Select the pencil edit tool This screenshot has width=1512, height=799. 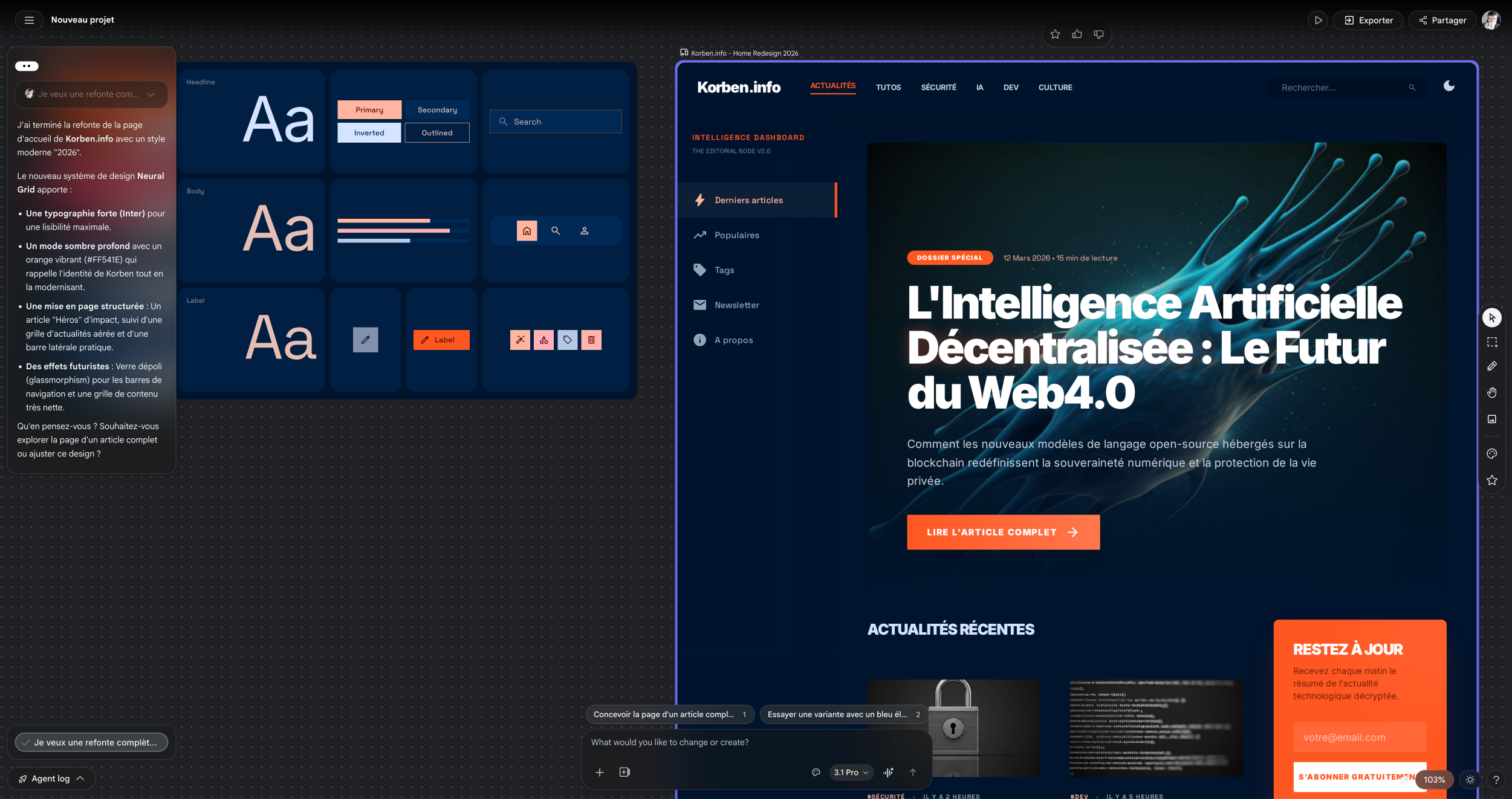point(1491,366)
